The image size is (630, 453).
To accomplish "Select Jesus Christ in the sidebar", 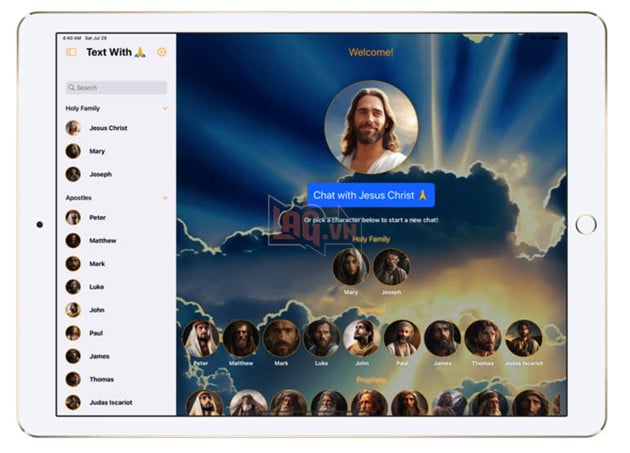I will pos(108,128).
